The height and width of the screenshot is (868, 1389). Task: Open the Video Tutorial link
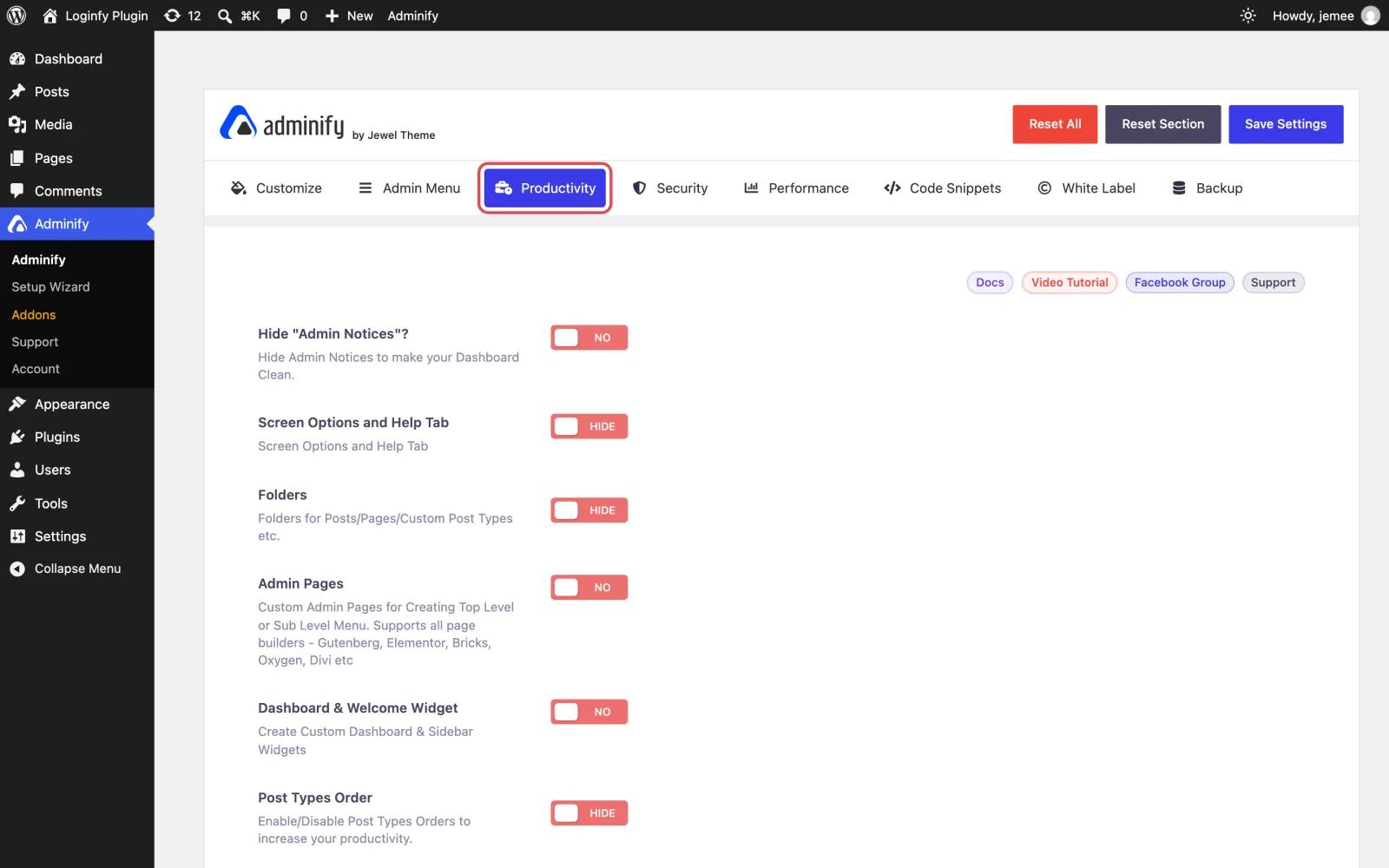point(1070,283)
